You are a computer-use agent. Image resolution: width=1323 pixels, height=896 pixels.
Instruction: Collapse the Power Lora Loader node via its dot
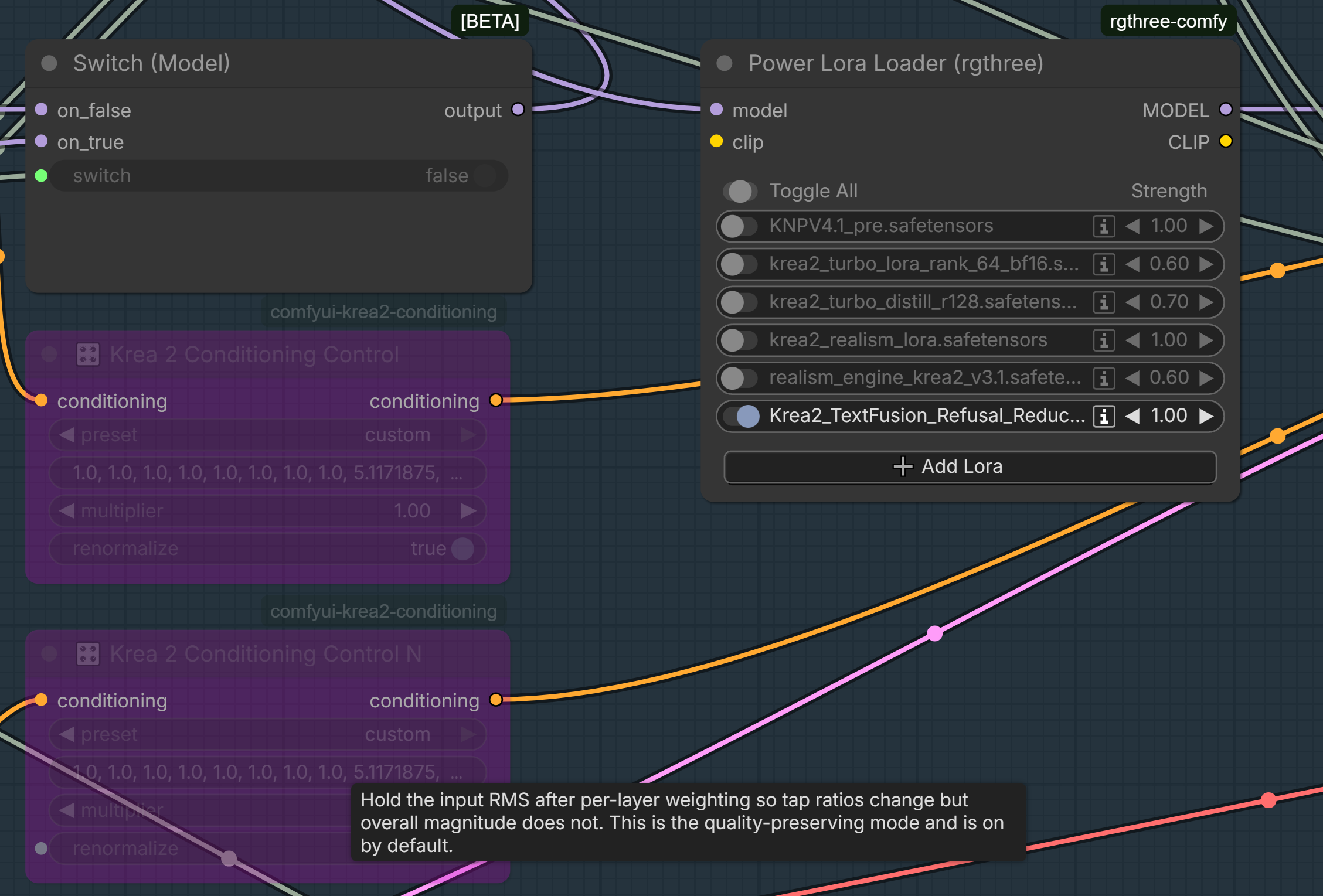(x=725, y=63)
